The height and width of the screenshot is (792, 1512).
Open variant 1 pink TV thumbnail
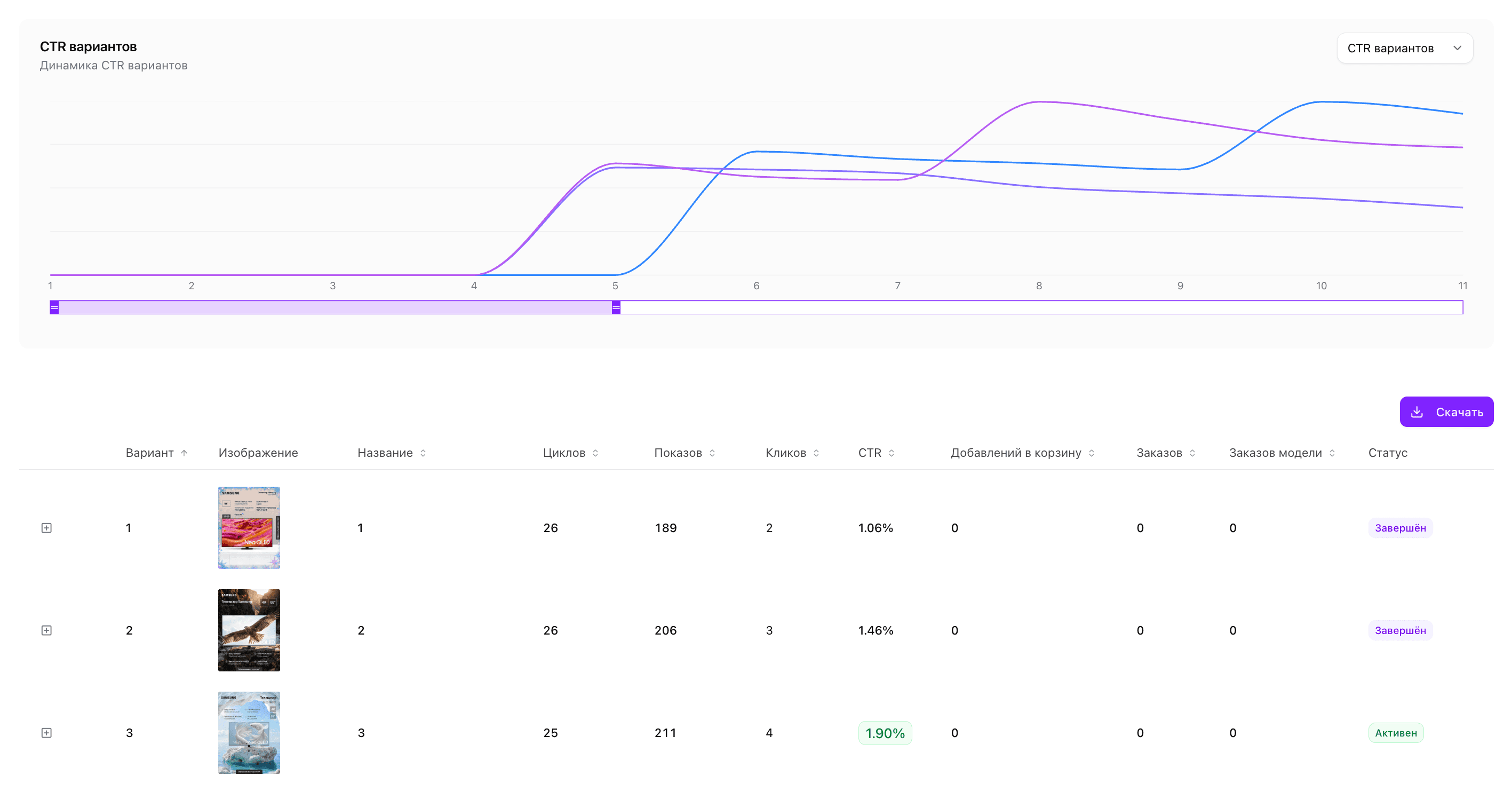coord(249,527)
